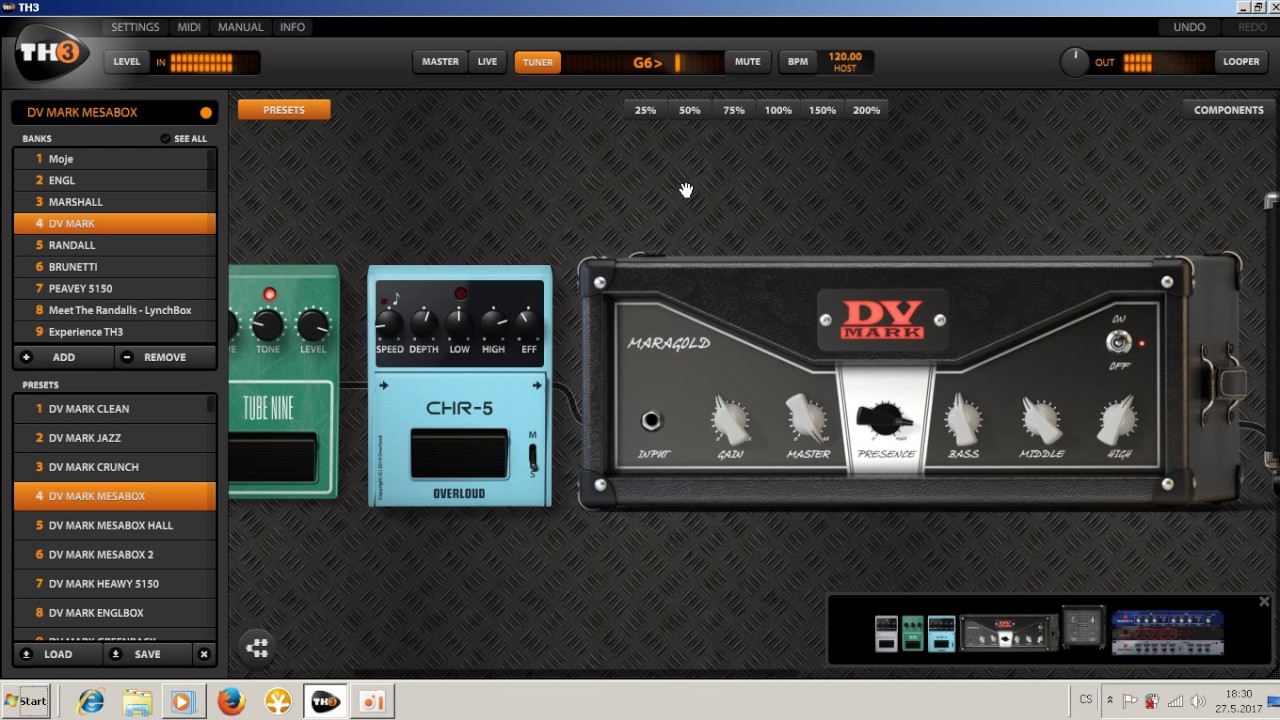
Task: Click the output volume knob
Action: [1074, 62]
